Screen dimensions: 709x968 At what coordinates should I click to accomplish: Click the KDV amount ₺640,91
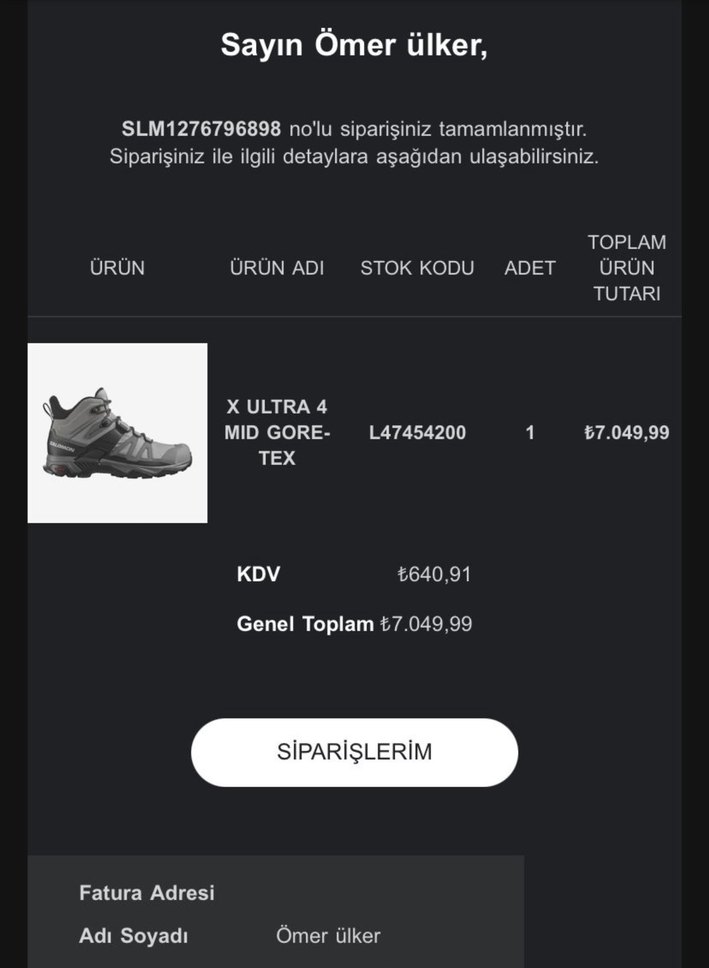(434, 575)
